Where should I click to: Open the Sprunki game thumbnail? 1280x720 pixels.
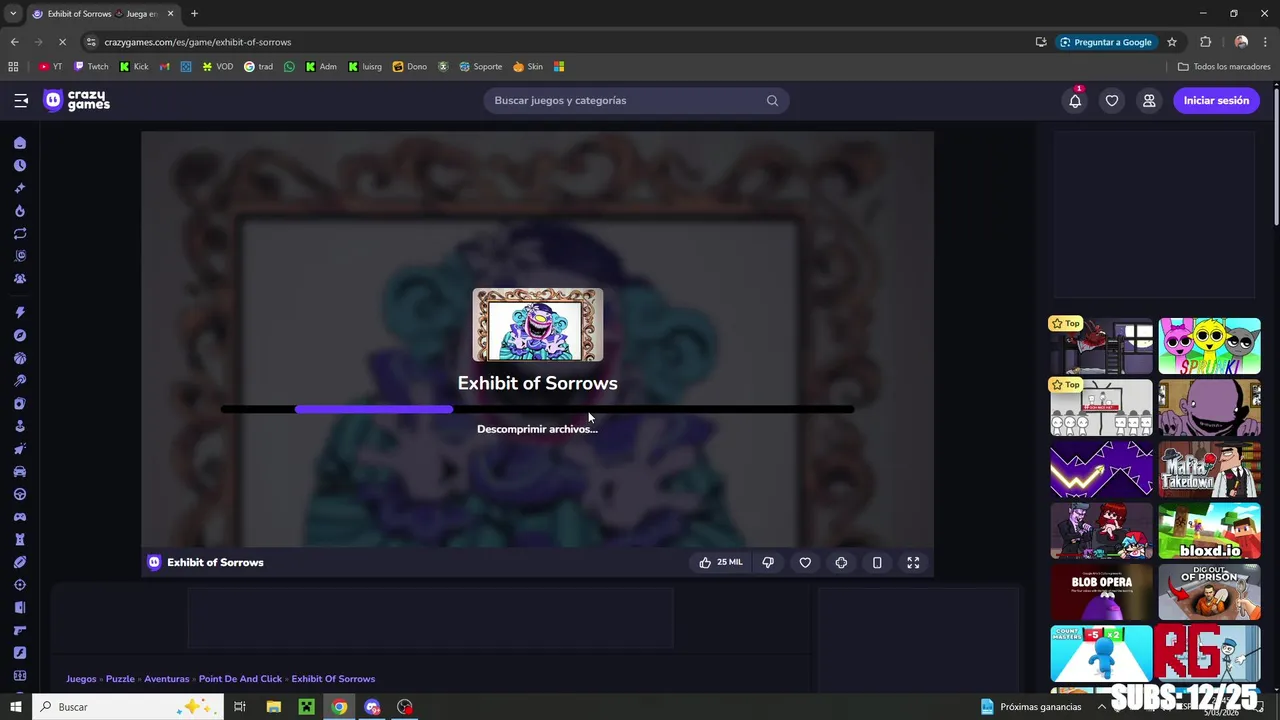click(1209, 346)
